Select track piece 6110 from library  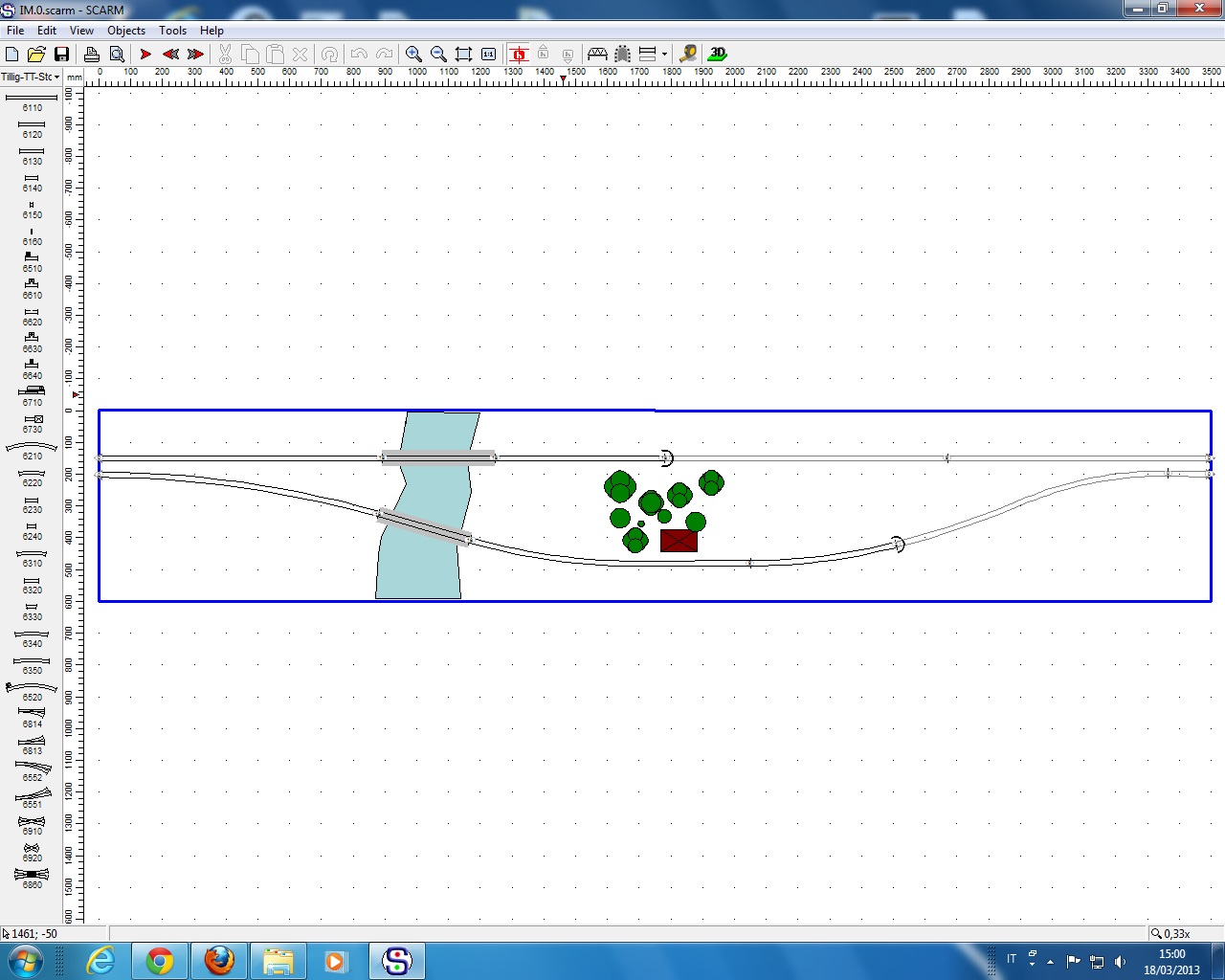click(x=32, y=99)
